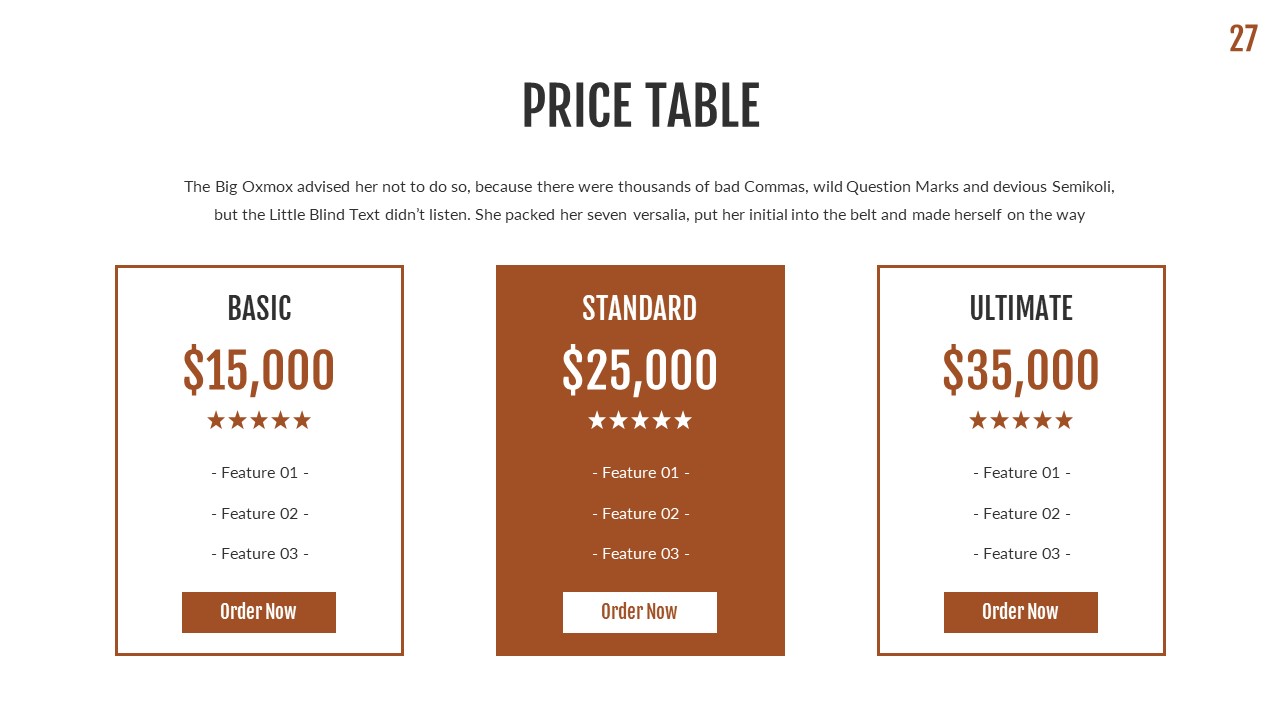The image size is (1280, 720).
Task: Select Feature 01 in the Ultimate card
Action: click(x=1022, y=472)
